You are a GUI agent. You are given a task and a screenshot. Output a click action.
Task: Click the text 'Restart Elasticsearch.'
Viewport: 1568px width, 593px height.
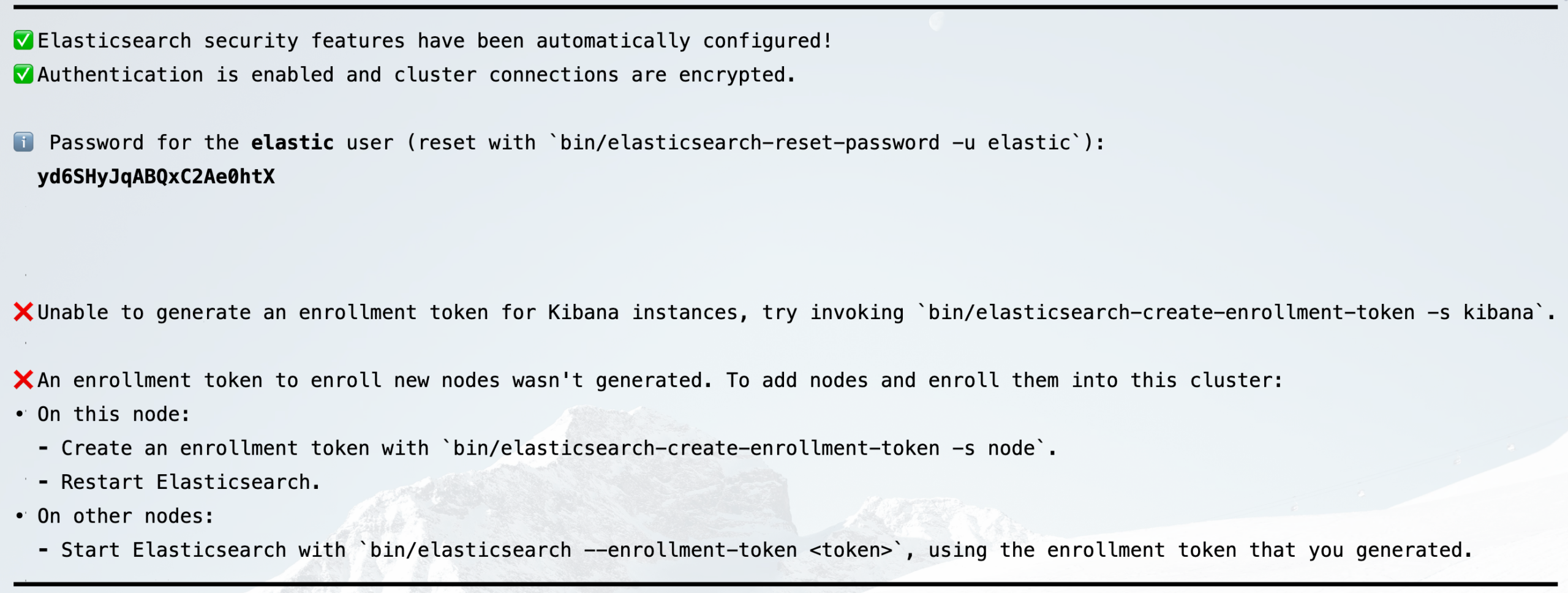(190, 482)
